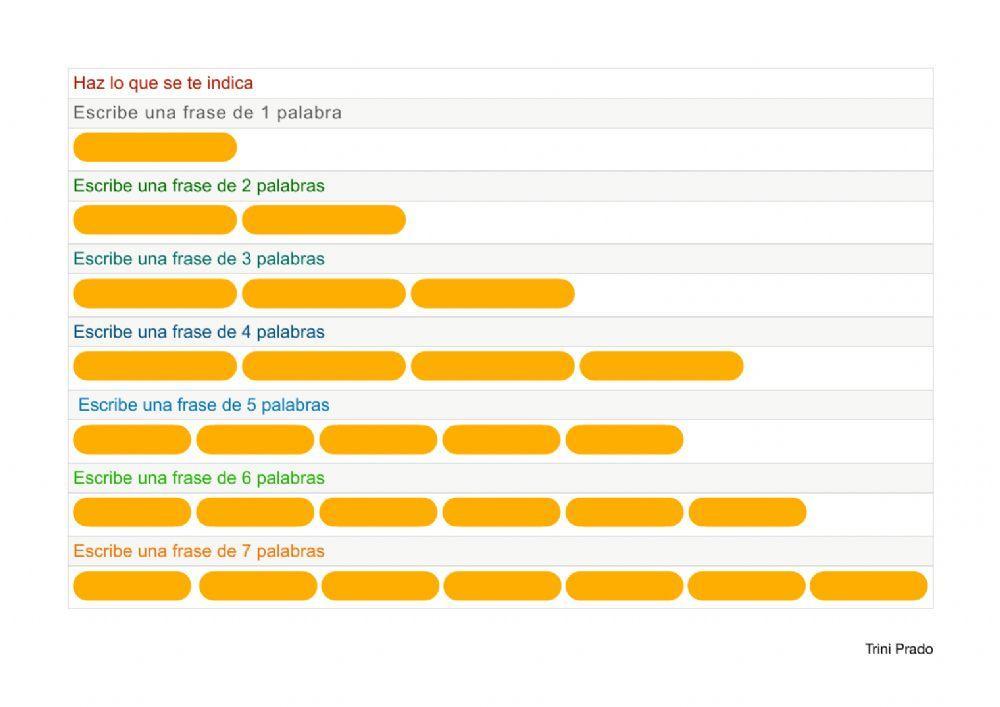Select the fifth box in the 5-word row
Image resolution: width=1000 pixels, height=707 pixels.
point(624,439)
